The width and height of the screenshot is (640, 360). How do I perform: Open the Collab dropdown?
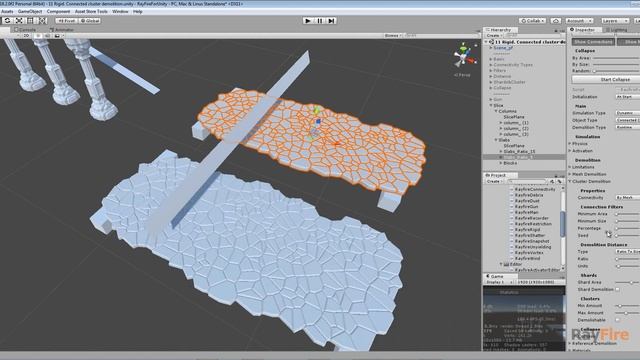pos(533,20)
